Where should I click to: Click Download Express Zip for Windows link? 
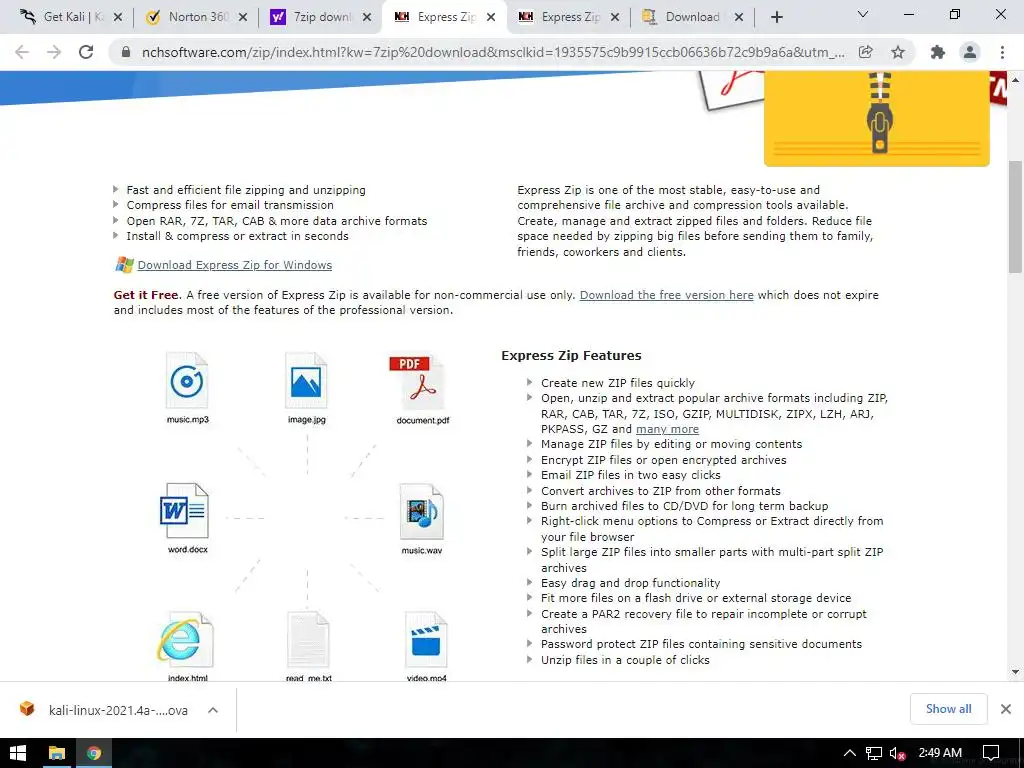[234, 265]
